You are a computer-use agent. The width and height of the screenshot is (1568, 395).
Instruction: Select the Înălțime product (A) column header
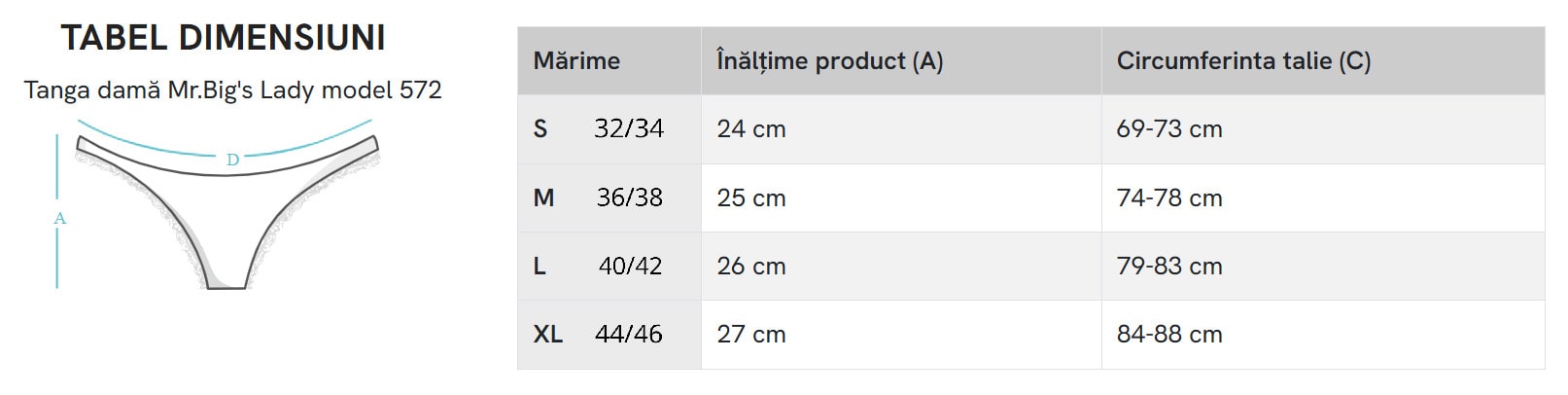click(829, 61)
